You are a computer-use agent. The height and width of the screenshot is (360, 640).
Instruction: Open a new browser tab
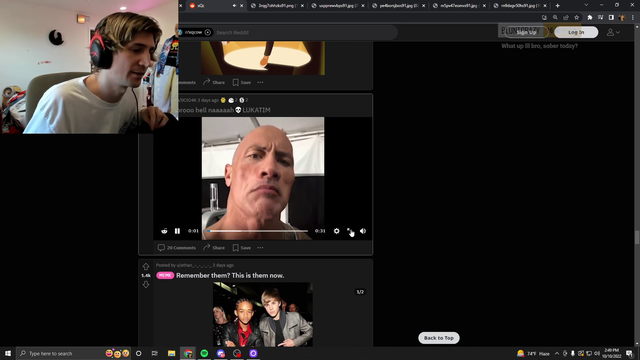558,6
